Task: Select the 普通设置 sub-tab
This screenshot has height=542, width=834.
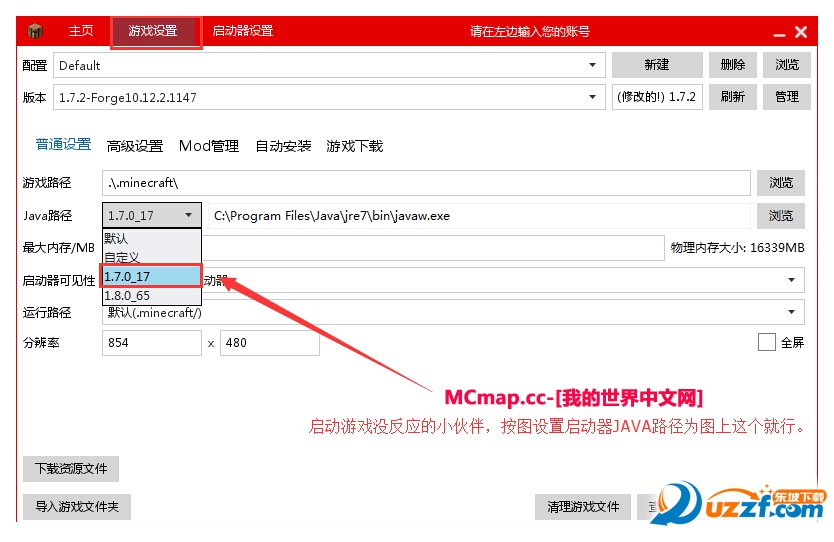Action: coord(63,144)
